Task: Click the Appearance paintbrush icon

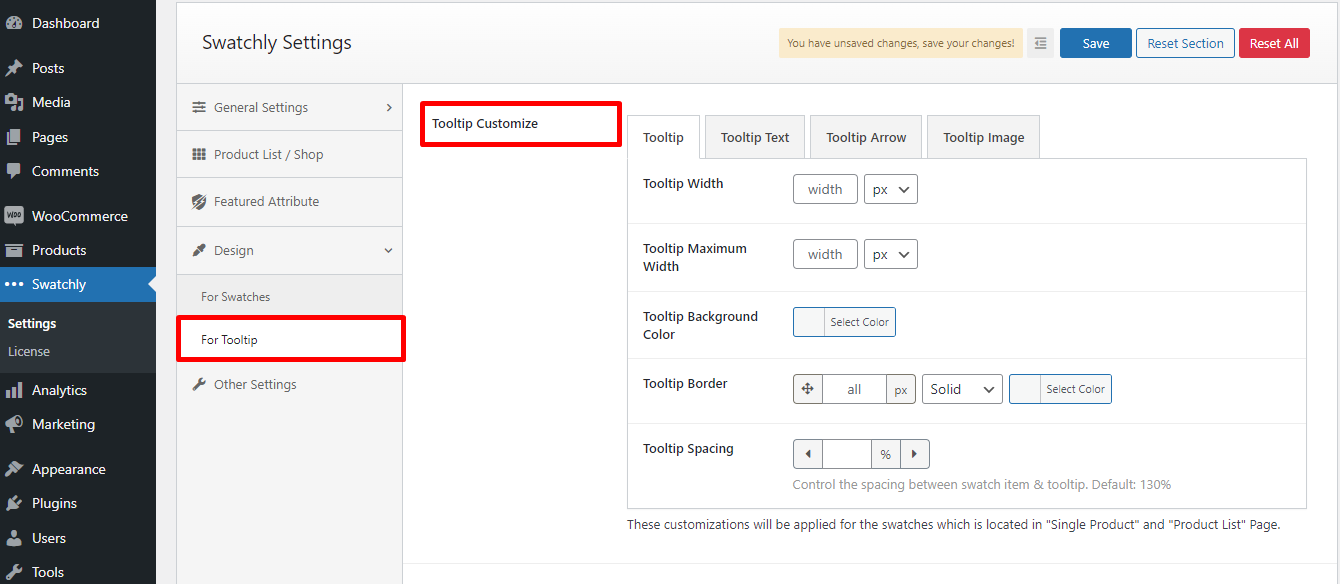Action: 14,469
